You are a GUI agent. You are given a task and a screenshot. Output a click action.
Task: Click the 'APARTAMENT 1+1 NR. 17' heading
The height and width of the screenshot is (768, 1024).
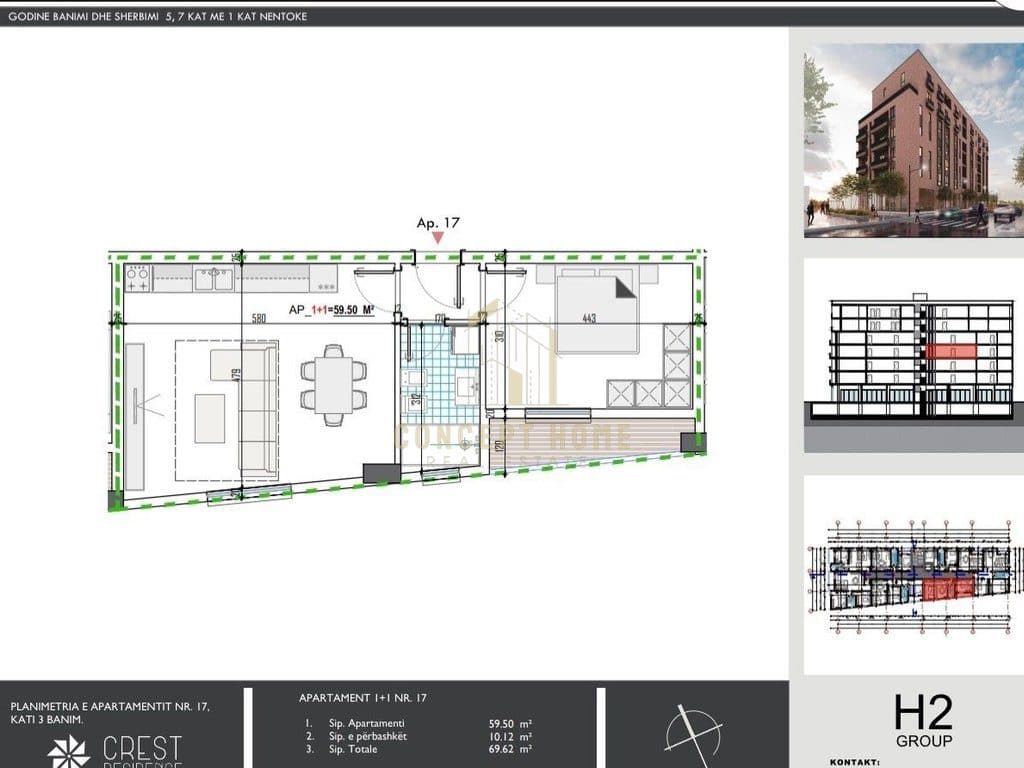click(362, 698)
